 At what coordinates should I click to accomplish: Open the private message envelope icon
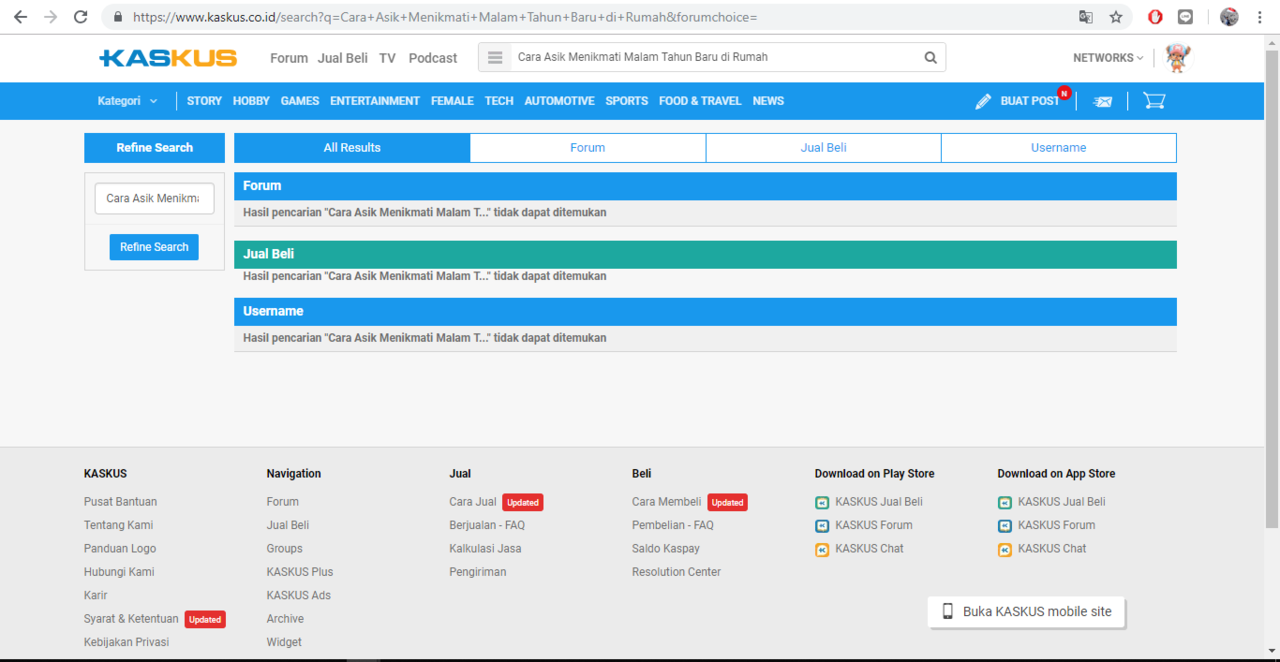pyautogui.click(x=1103, y=101)
